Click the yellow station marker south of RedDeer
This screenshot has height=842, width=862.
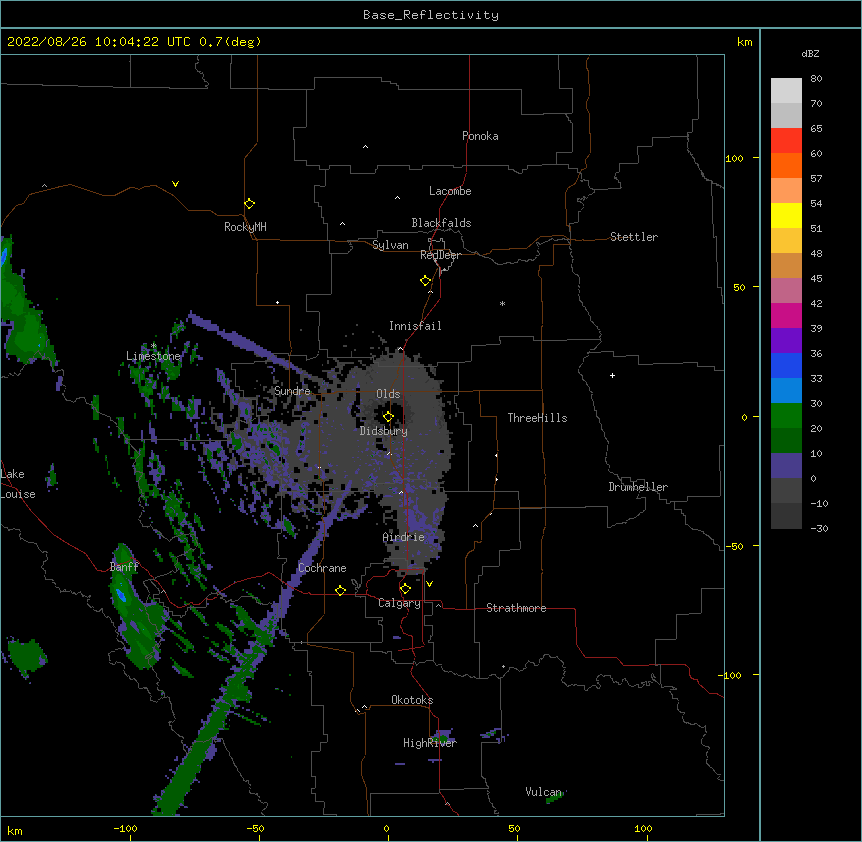[425, 281]
